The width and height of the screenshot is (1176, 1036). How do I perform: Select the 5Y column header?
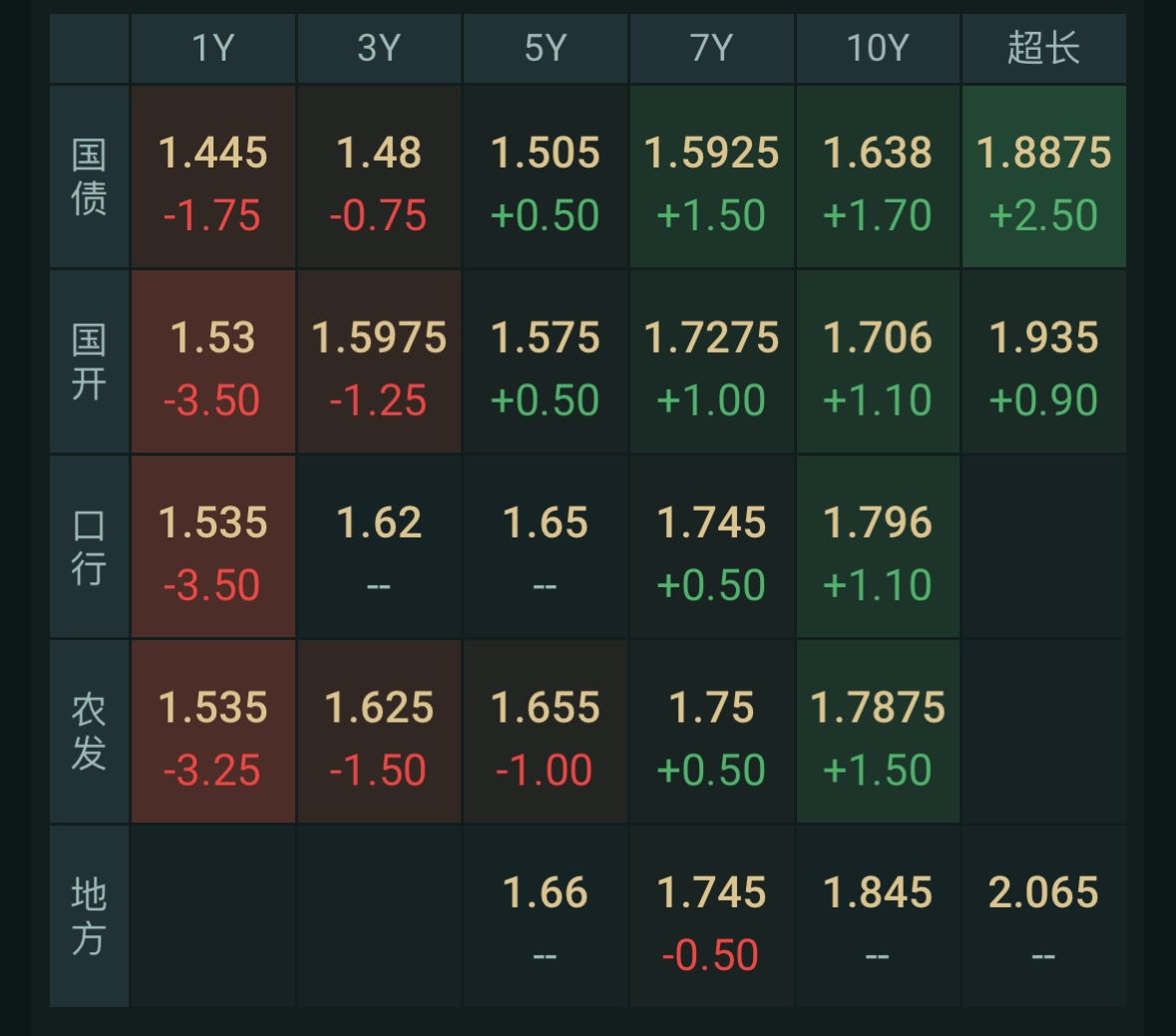coord(546,48)
